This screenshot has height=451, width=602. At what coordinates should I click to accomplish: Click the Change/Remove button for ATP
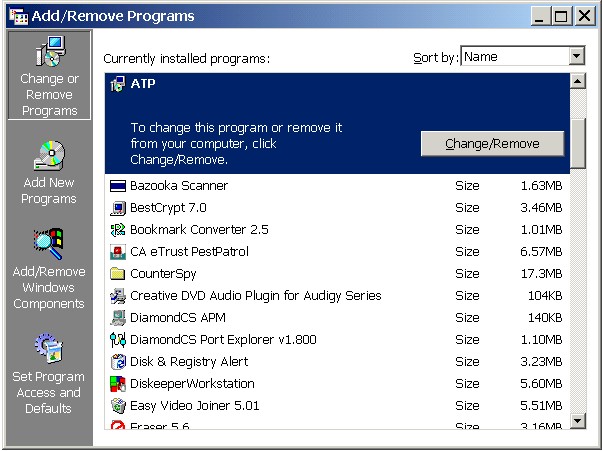coord(493,144)
